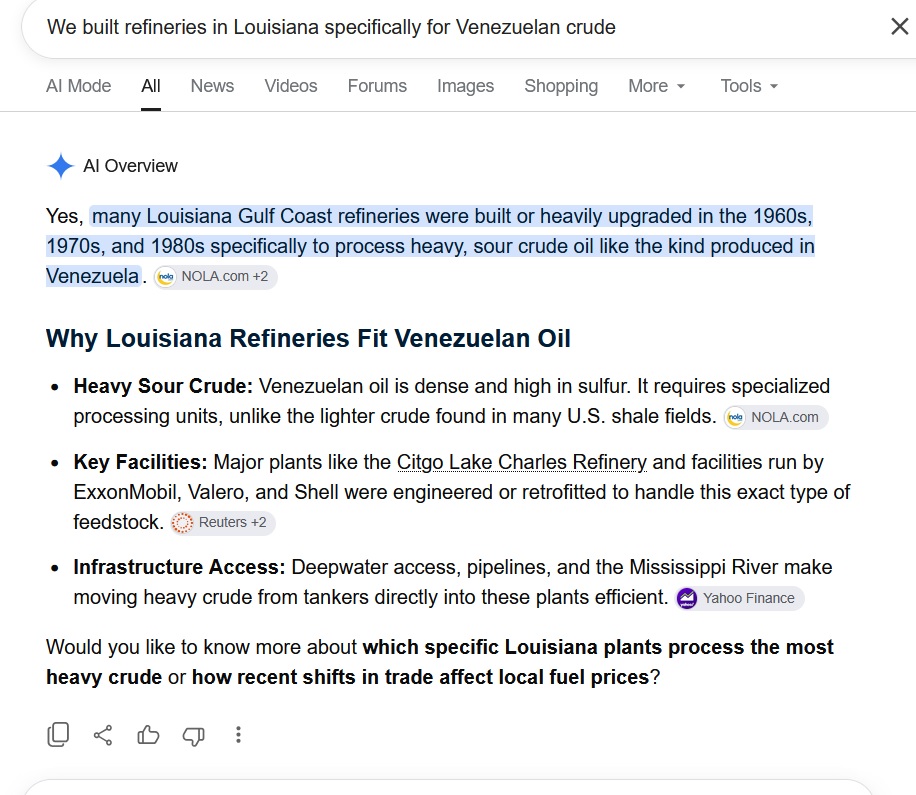Switch to AI Mode
This screenshot has height=795, width=916.
click(x=78, y=86)
